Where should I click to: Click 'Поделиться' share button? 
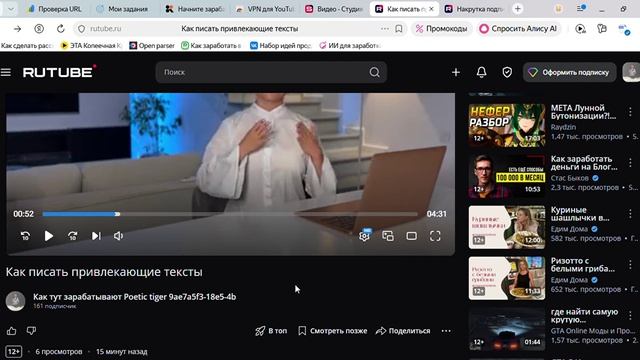403,331
